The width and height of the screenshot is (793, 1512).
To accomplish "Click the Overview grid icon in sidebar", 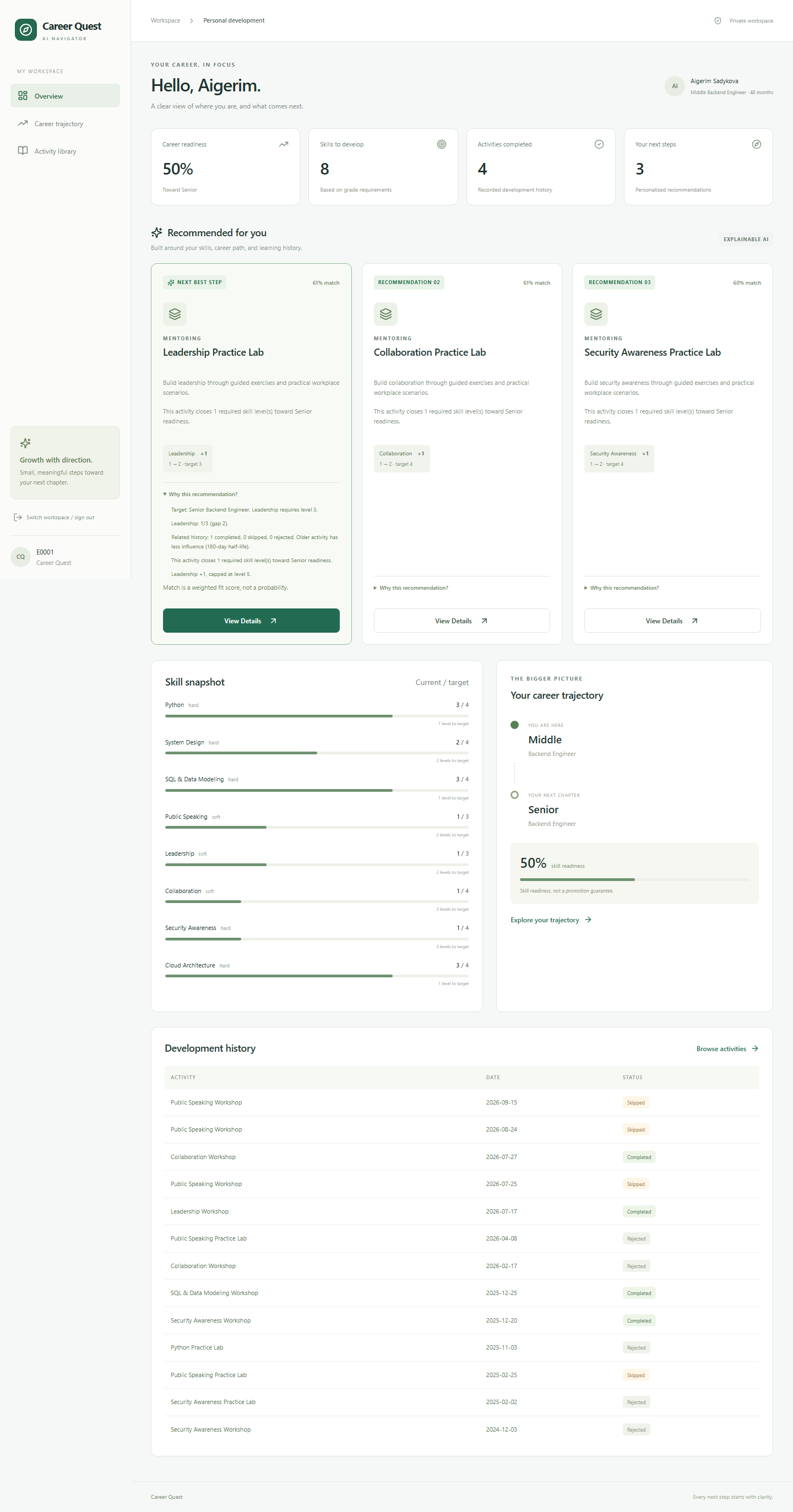I will (x=23, y=96).
